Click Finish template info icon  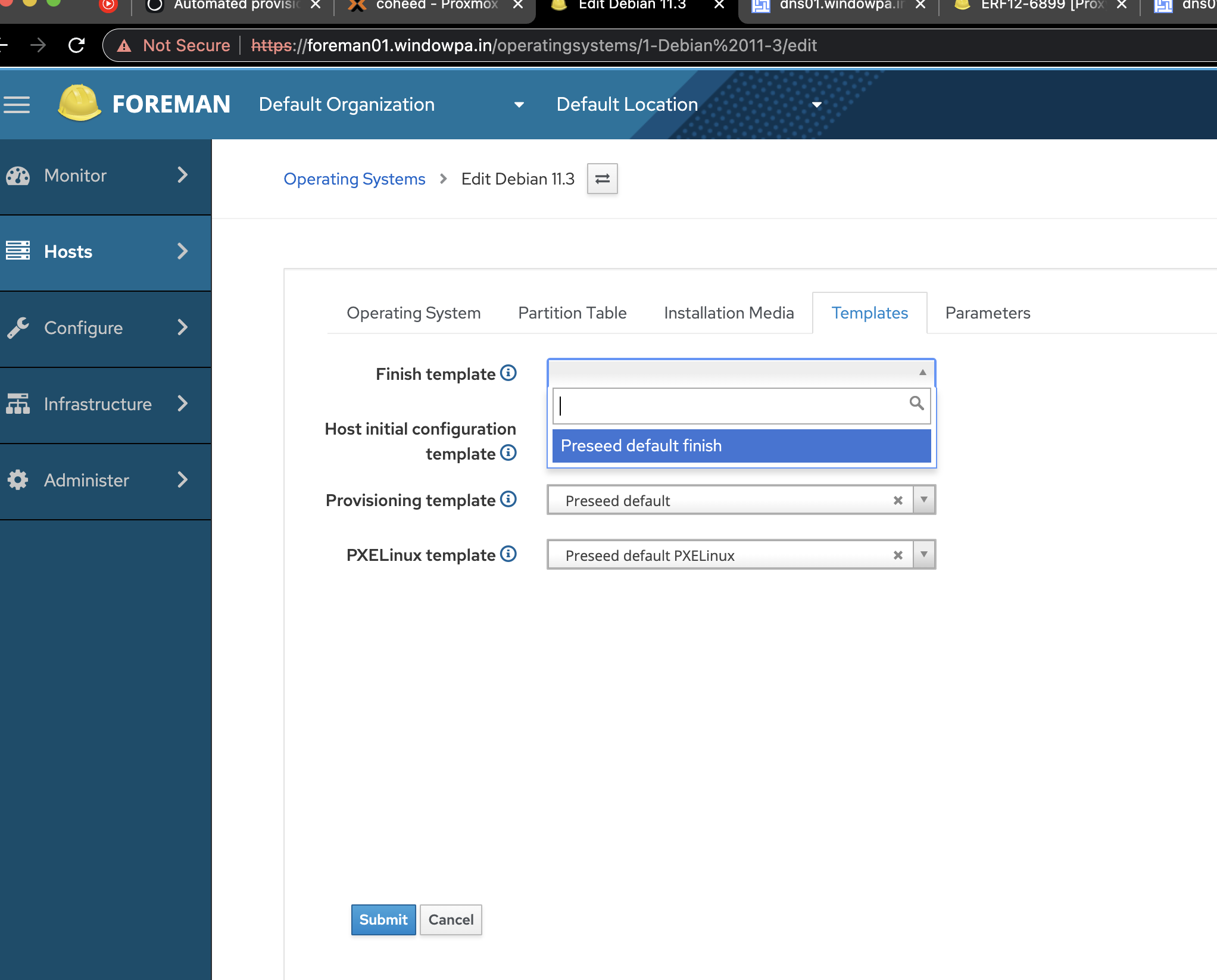pos(508,373)
